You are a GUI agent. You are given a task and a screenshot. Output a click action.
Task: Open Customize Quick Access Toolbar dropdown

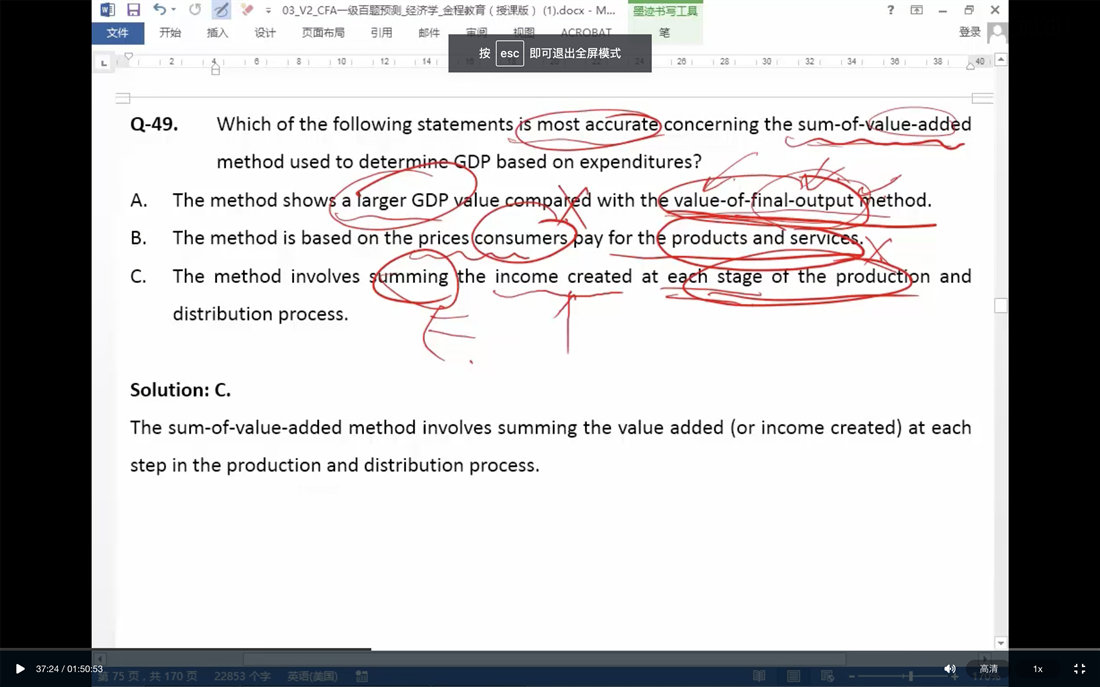tap(268, 11)
